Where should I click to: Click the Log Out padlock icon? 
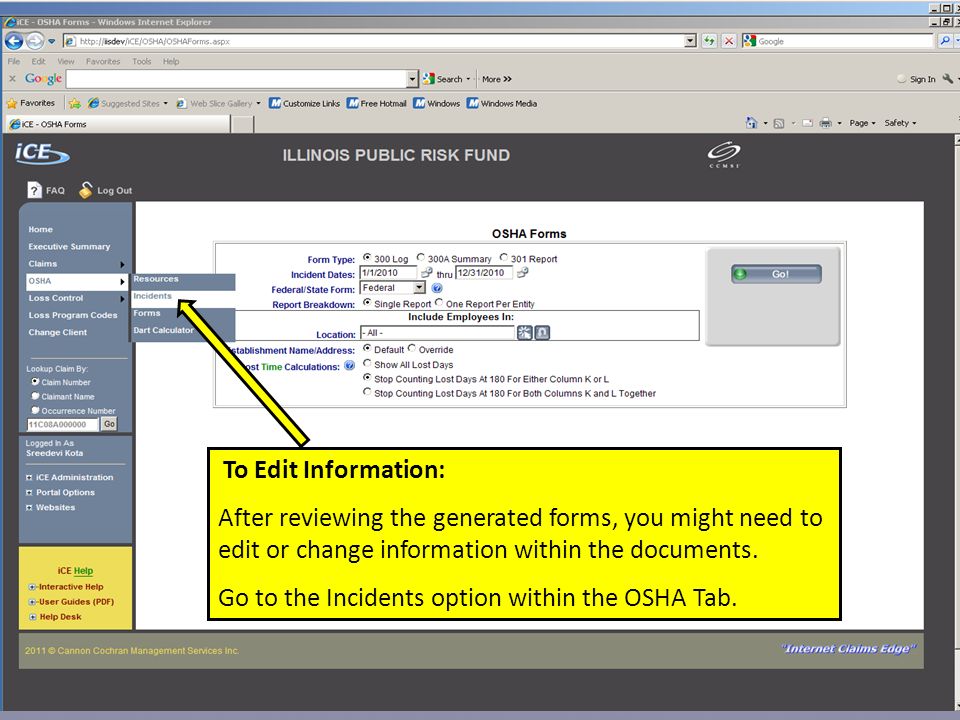[x=86, y=190]
